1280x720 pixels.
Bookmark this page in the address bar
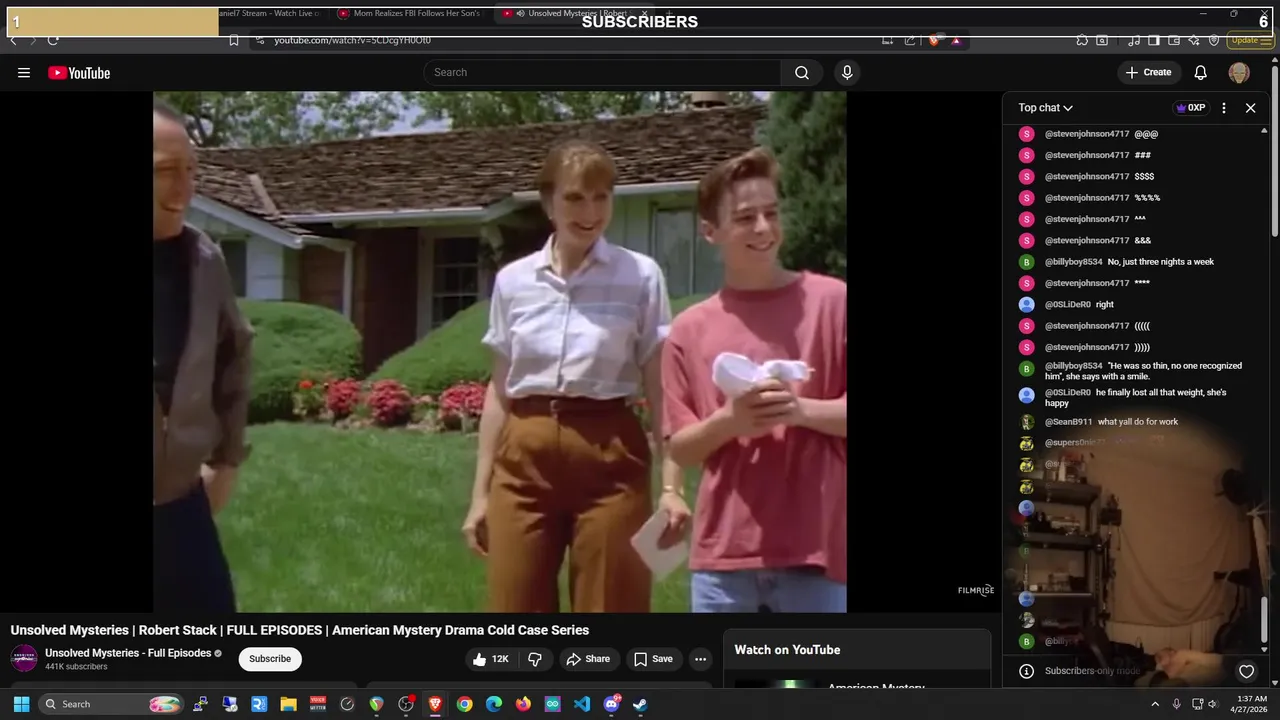pyautogui.click(x=234, y=40)
